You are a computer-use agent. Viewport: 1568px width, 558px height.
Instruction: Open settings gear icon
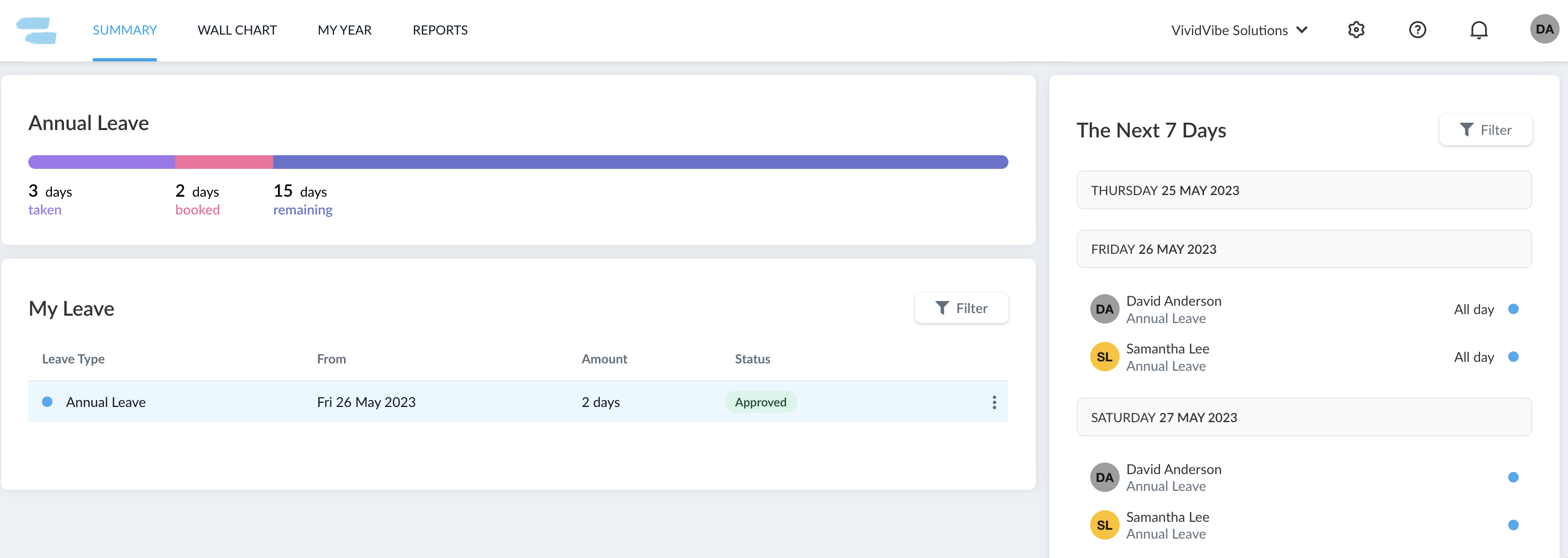pyautogui.click(x=1356, y=30)
